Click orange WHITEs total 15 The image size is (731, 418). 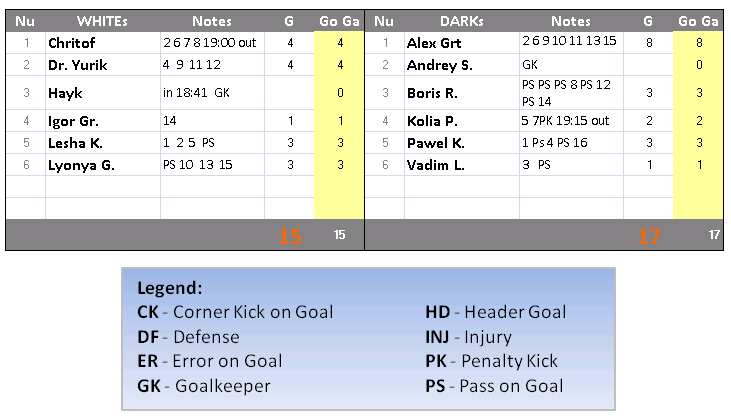290,237
